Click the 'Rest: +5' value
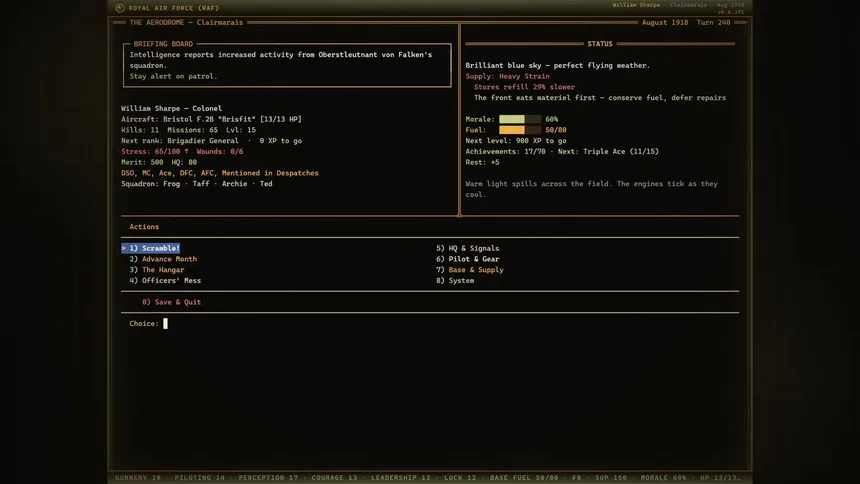 483,162
